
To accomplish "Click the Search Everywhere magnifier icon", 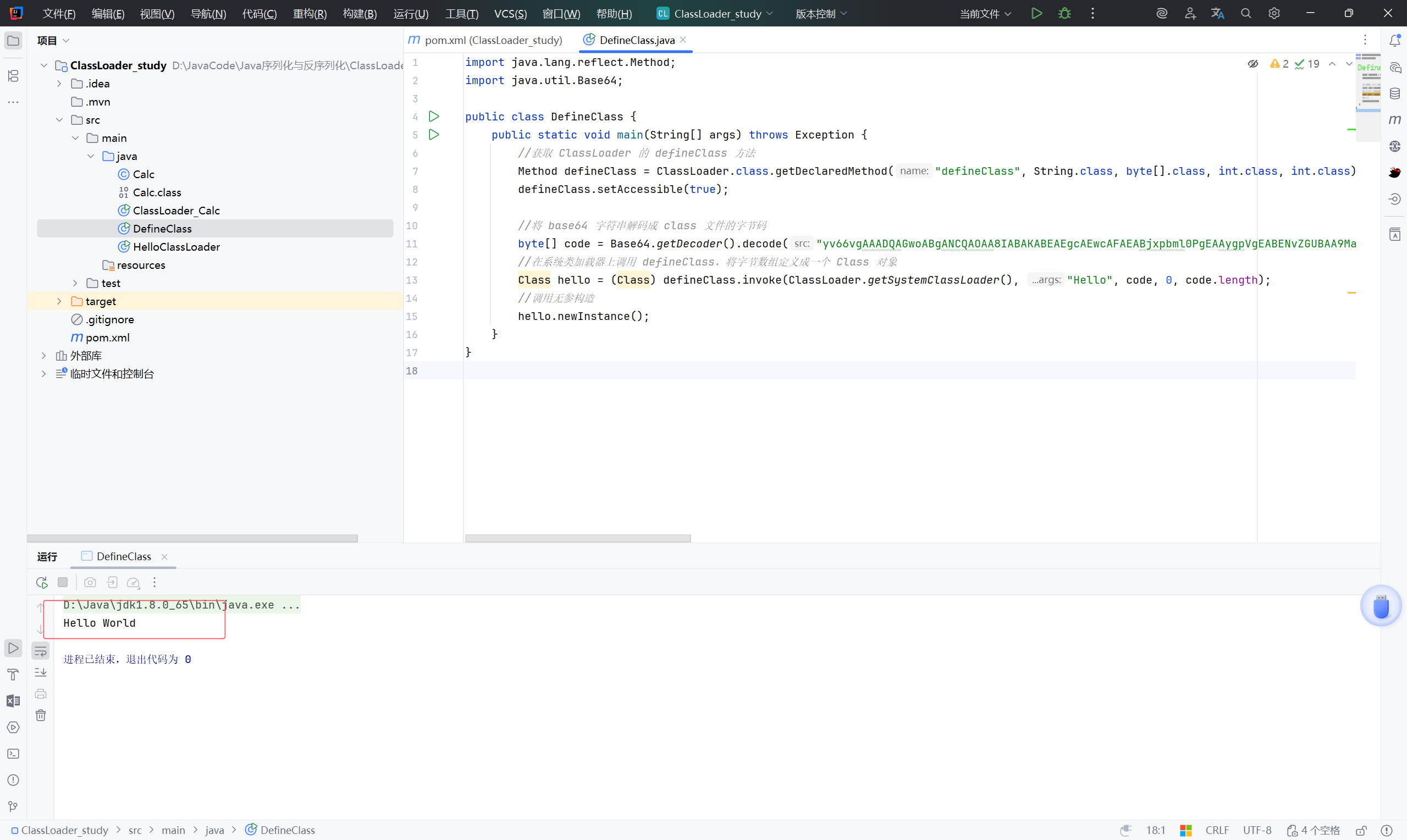I will (x=1246, y=14).
